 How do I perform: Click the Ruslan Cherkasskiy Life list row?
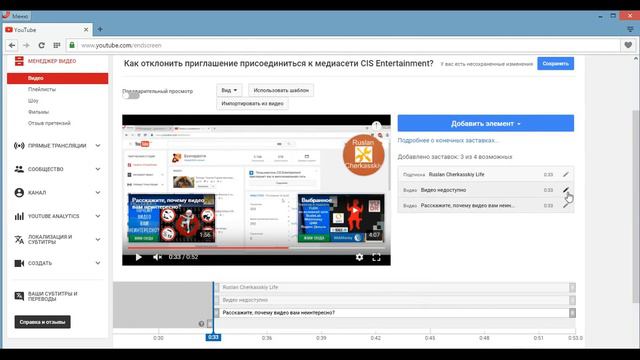coord(486,174)
